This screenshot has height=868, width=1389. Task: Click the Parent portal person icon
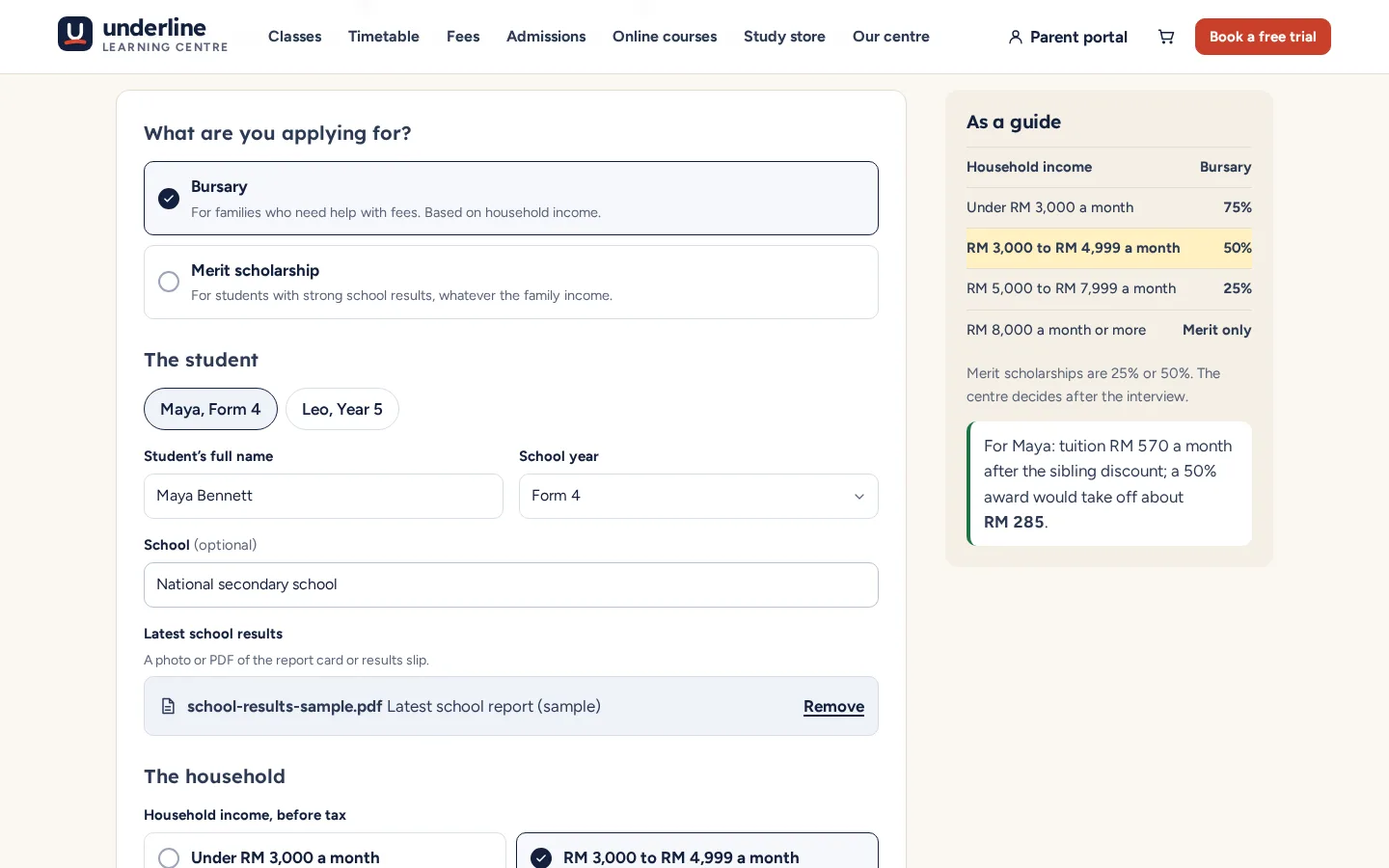coord(1015,37)
